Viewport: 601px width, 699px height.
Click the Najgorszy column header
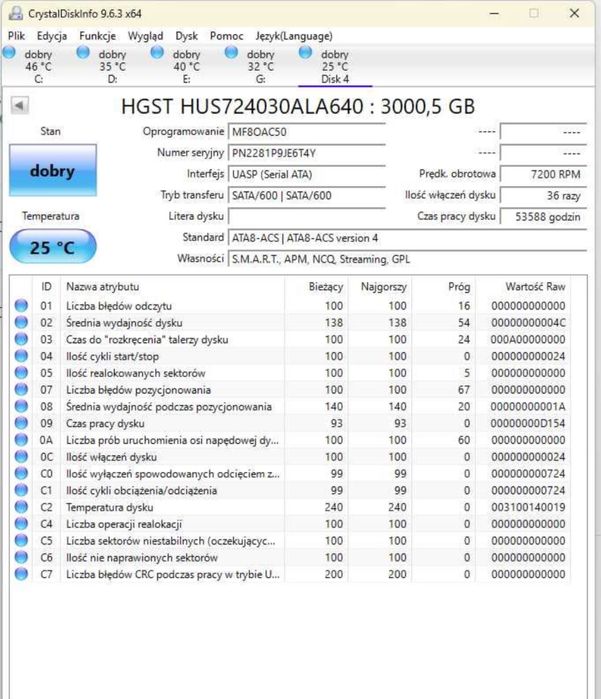380,287
